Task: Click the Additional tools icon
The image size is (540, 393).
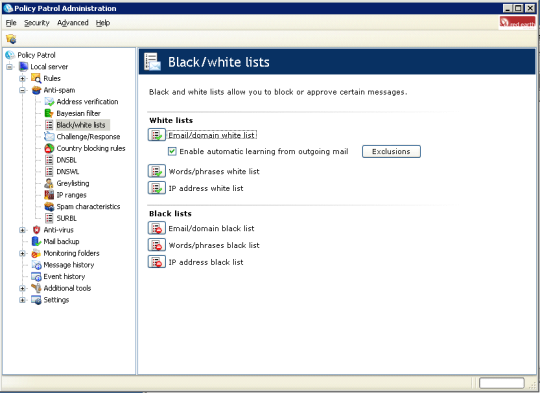Action: (36, 288)
